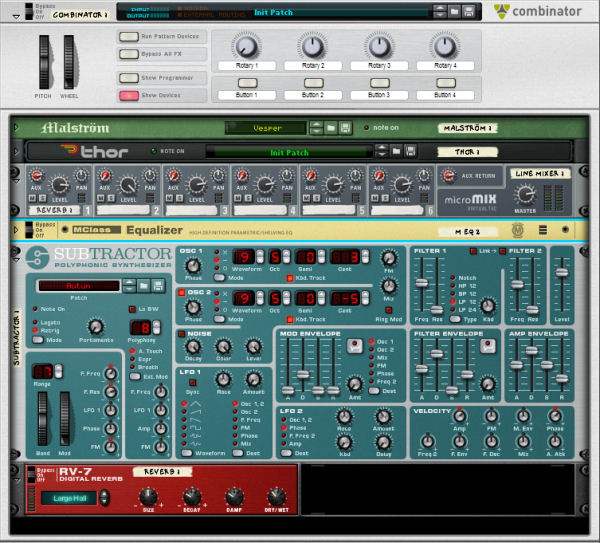The height and width of the screenshot is (543, 600).
Task: Toggle Bypass All FX button
Action: (x=129, y=54)
